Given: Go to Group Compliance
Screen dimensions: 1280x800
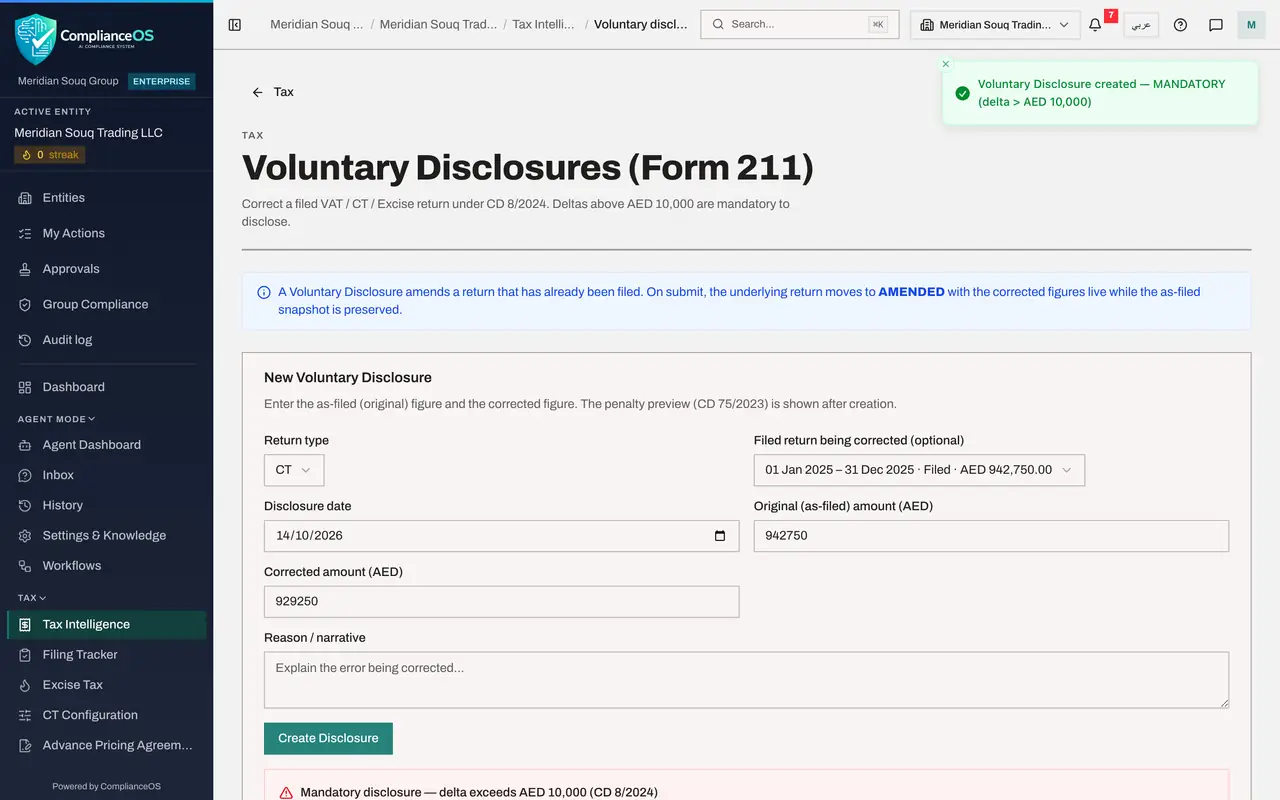Looking at the screenshot, I should (x=106, y=304).
